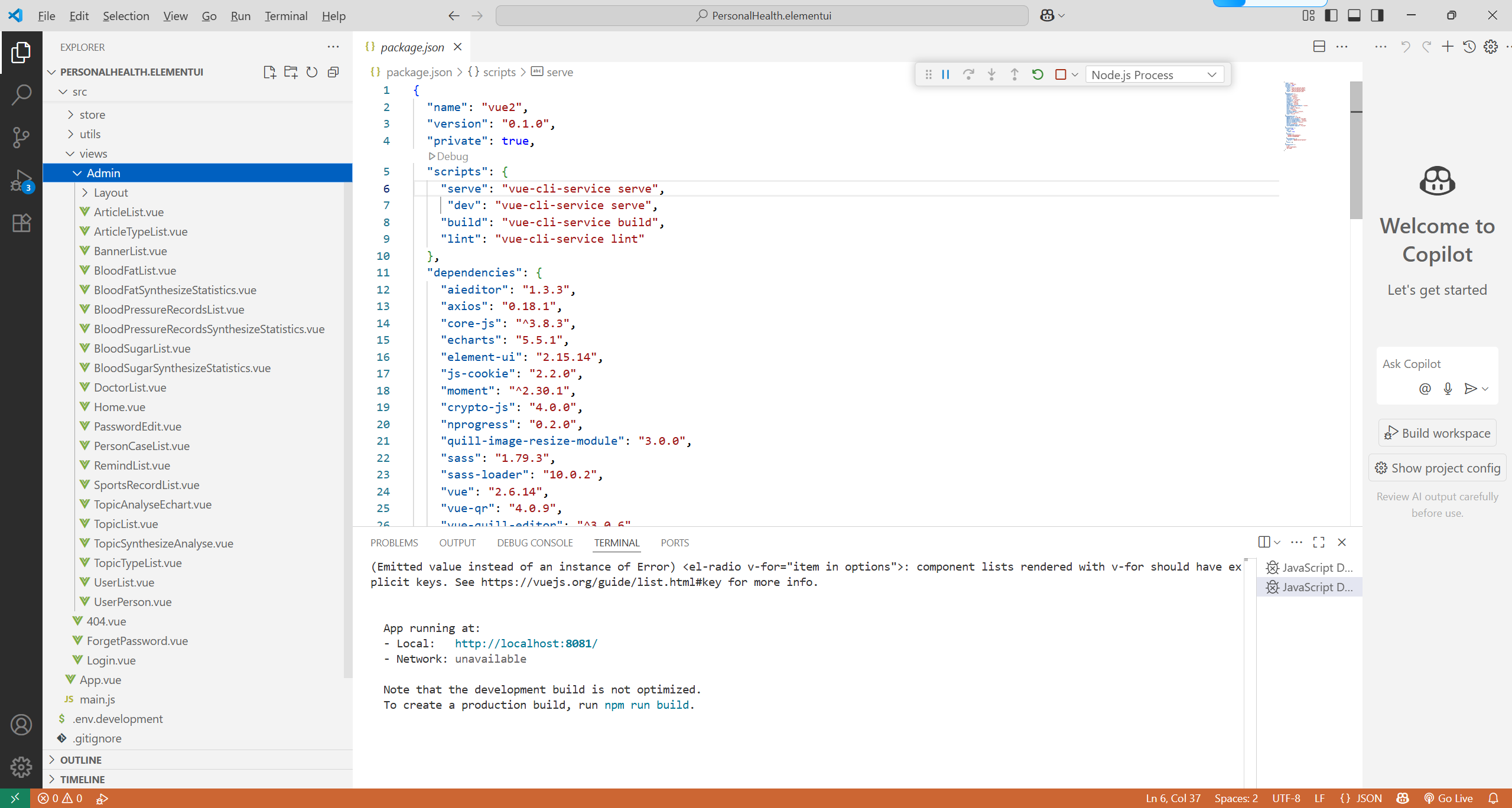Open the Explorer view in activity bar
1512x808 pixels.
click(x=21, y=53)
